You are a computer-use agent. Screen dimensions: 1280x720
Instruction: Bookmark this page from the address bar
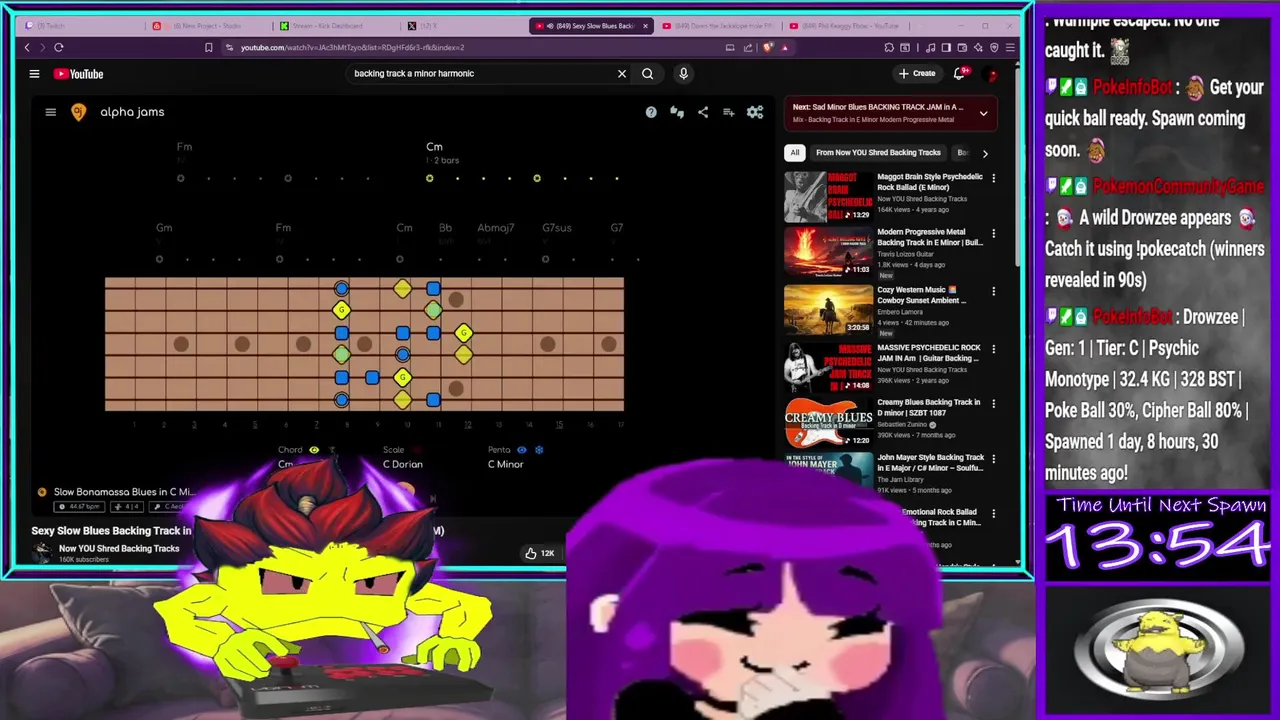208,47
